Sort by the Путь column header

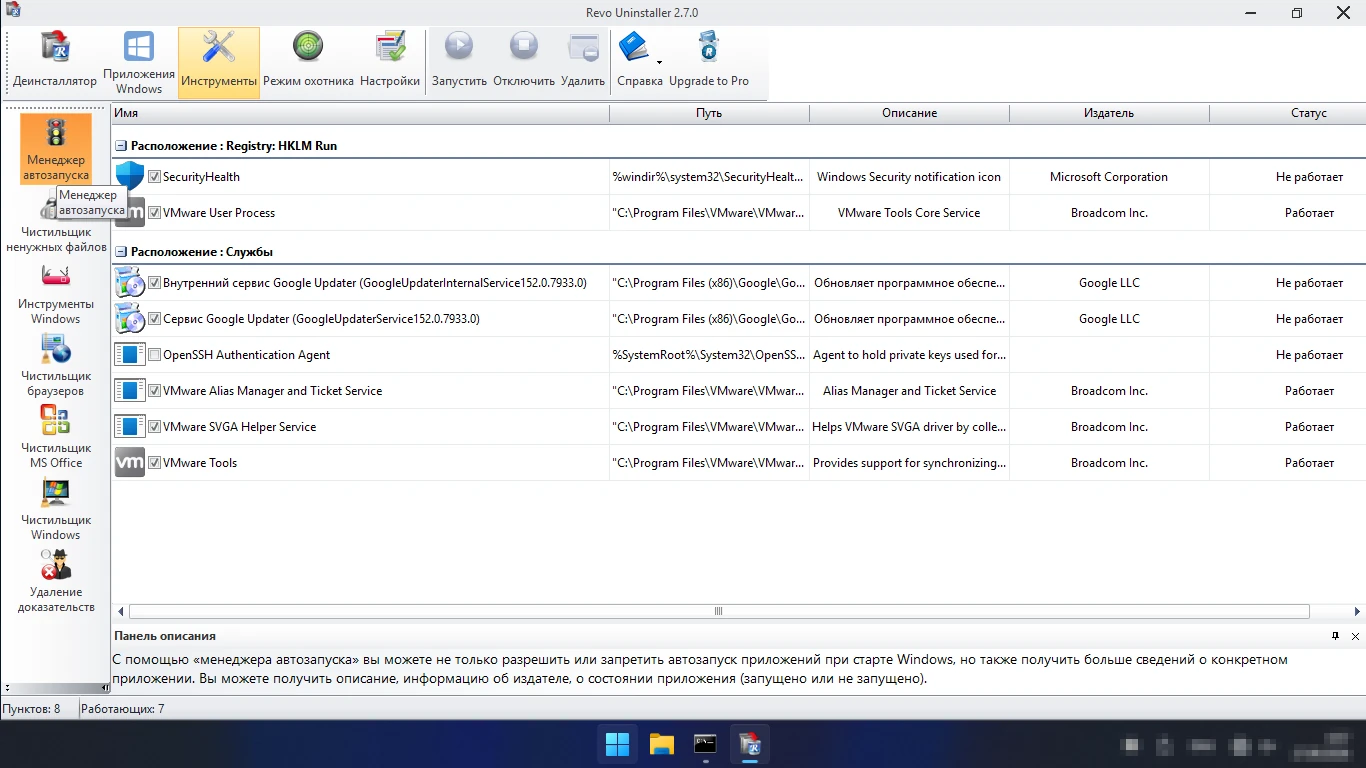click(x=709, y=113)
